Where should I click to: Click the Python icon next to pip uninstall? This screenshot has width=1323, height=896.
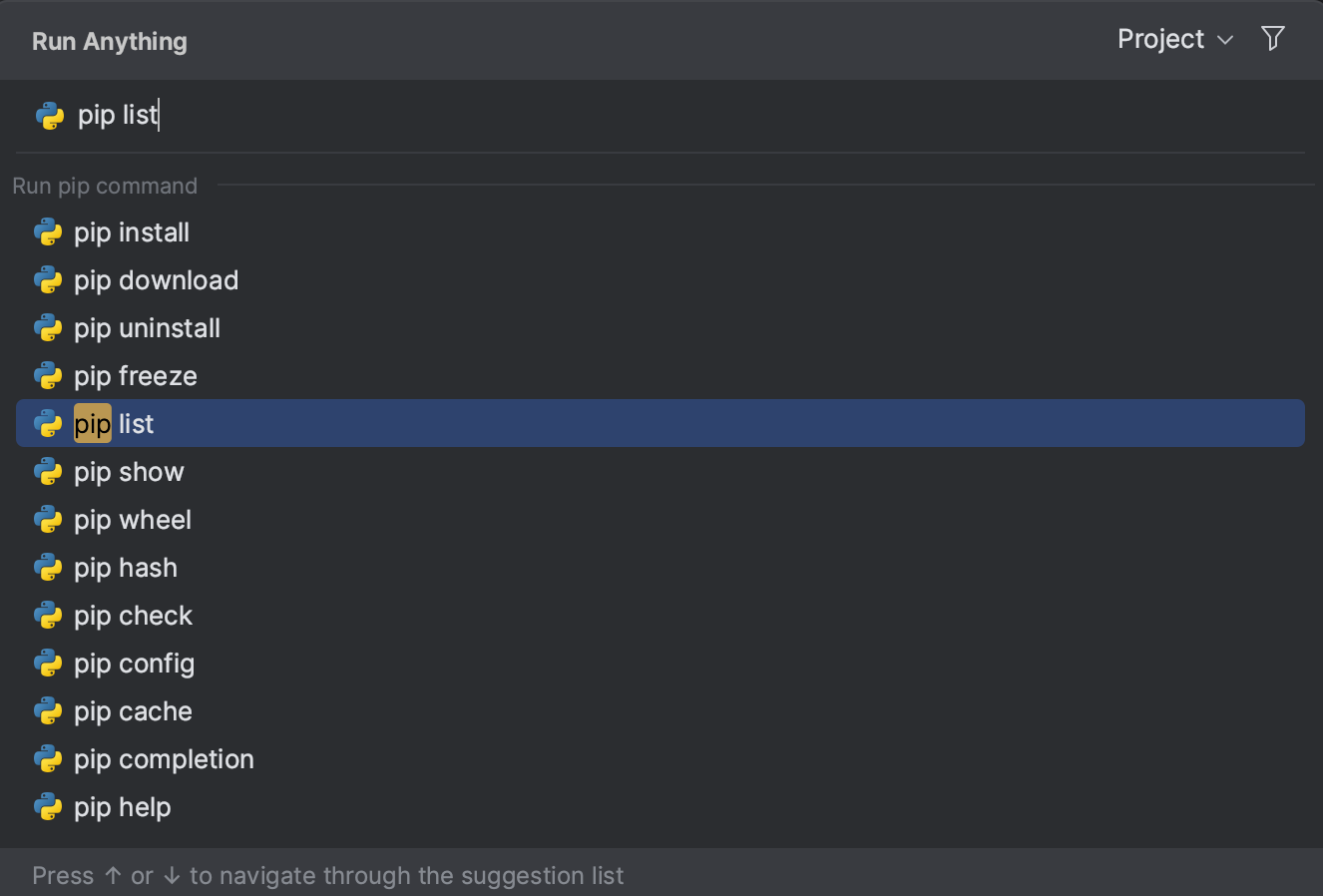(x=48, y=327)
